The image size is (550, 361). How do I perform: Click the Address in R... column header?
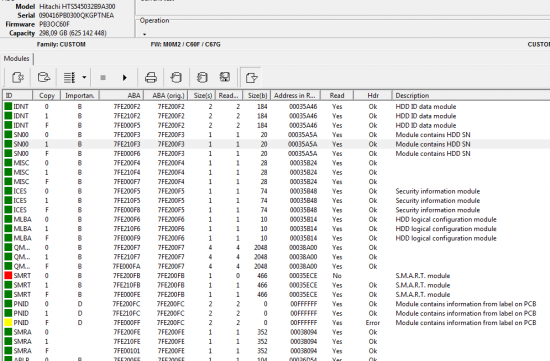click(295, 95)
